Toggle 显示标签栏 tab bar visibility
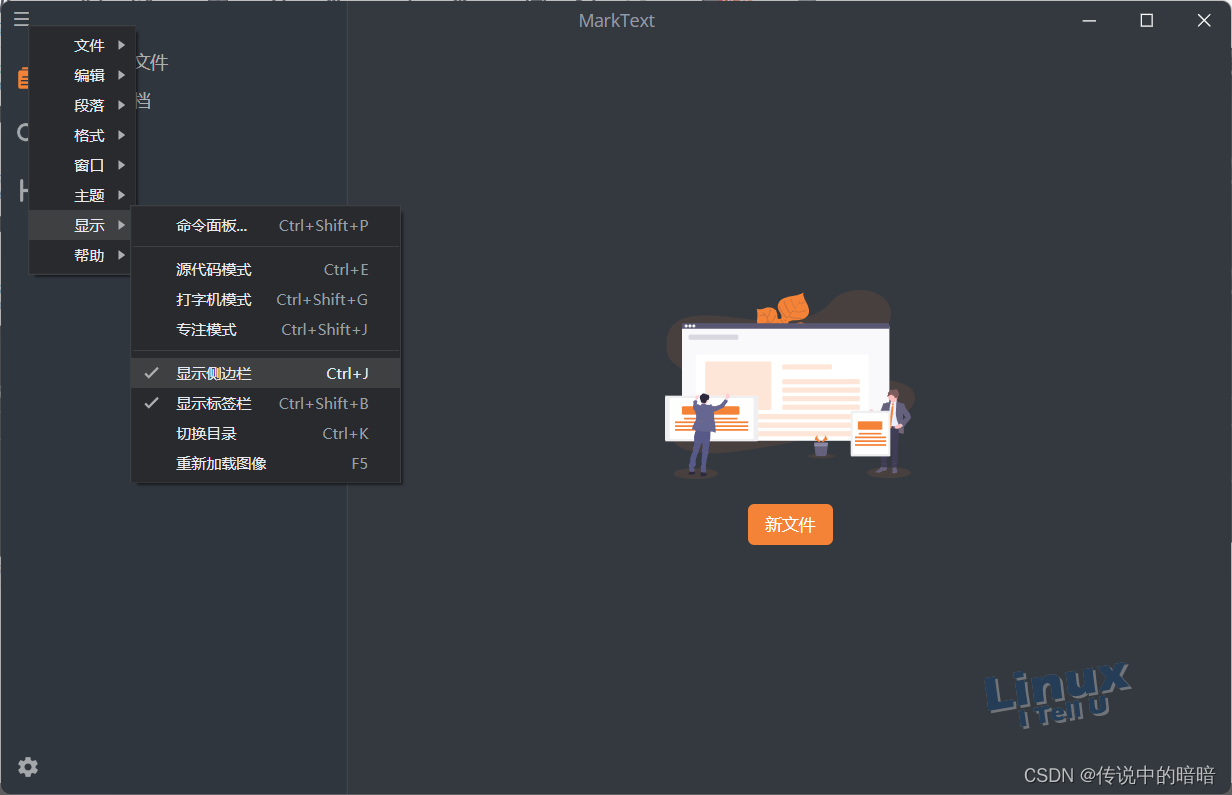Screen dimensions: 1232x795 (x=266, y=403)
